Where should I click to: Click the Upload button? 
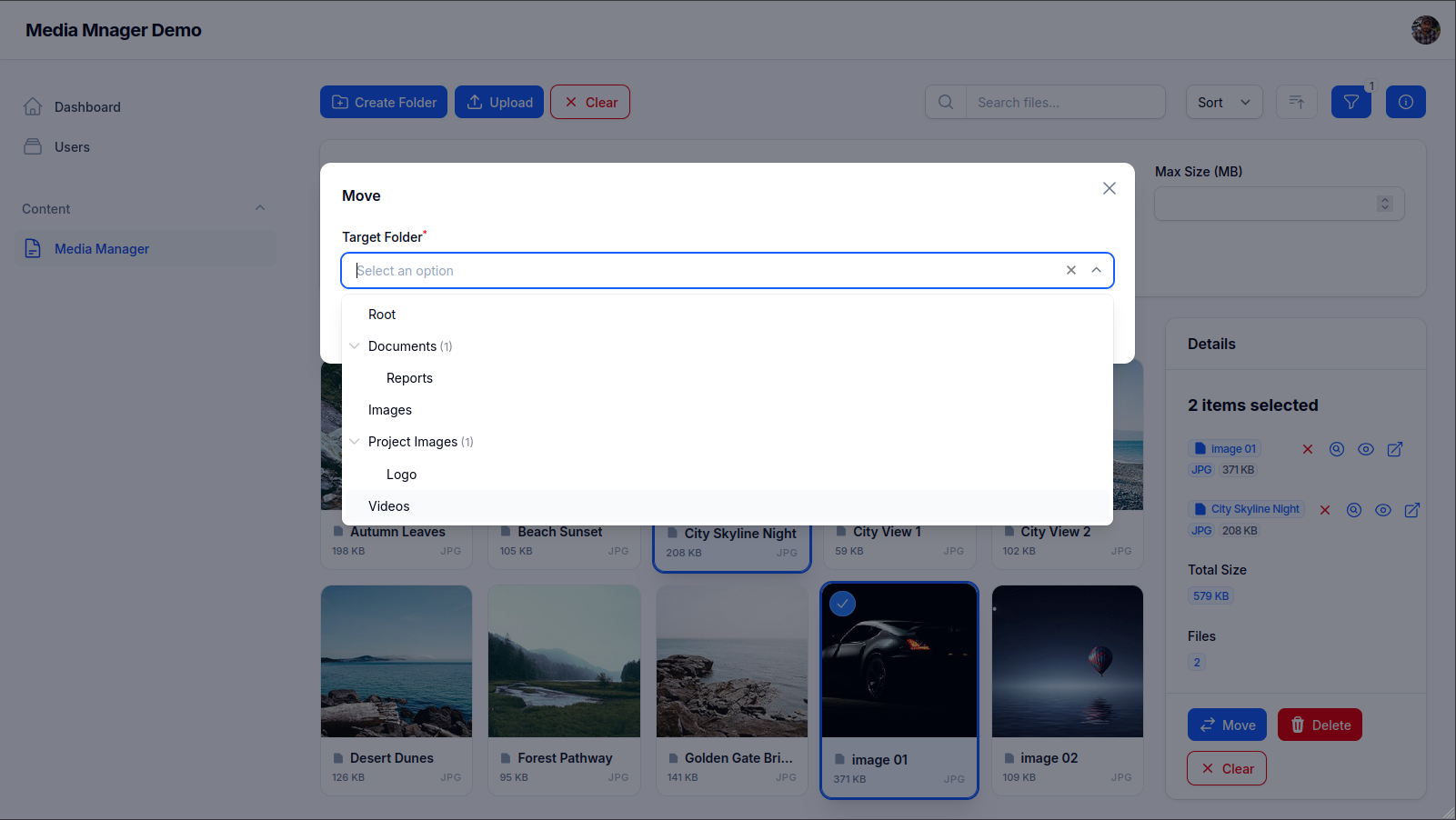click(x=499, y=102)
